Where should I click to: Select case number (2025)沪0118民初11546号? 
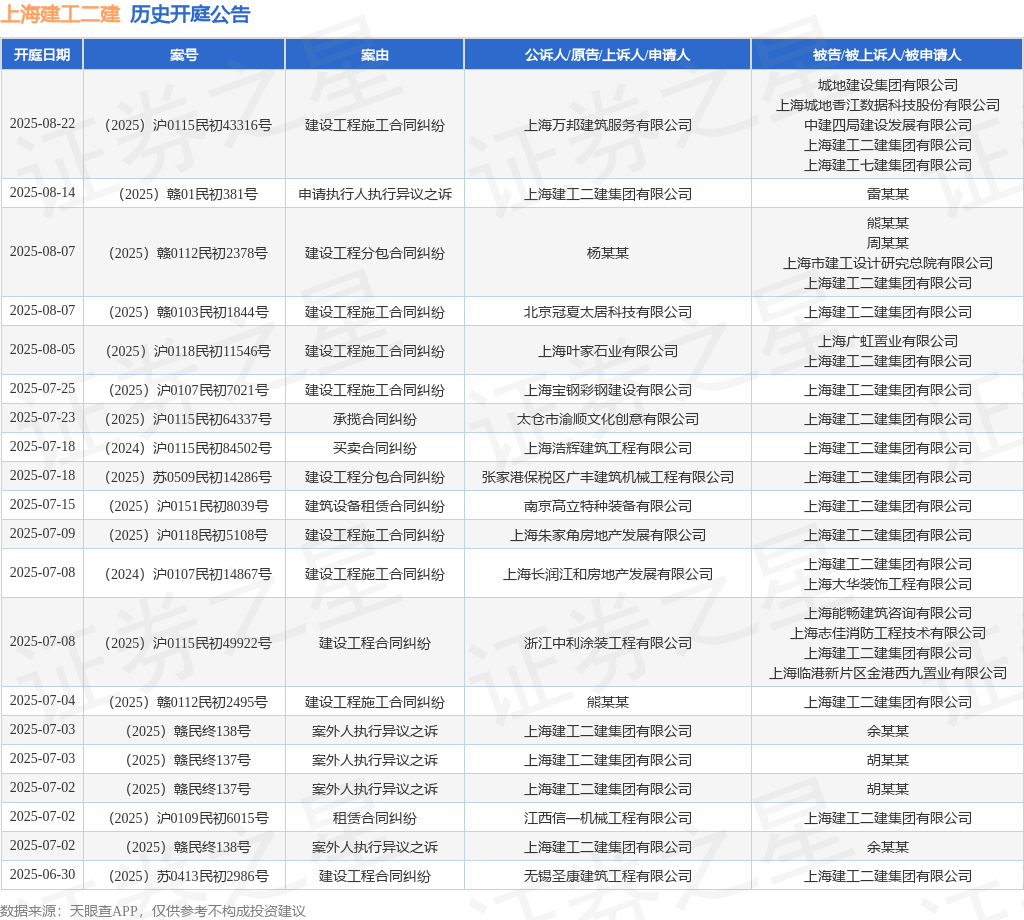[x=188, y=351]
